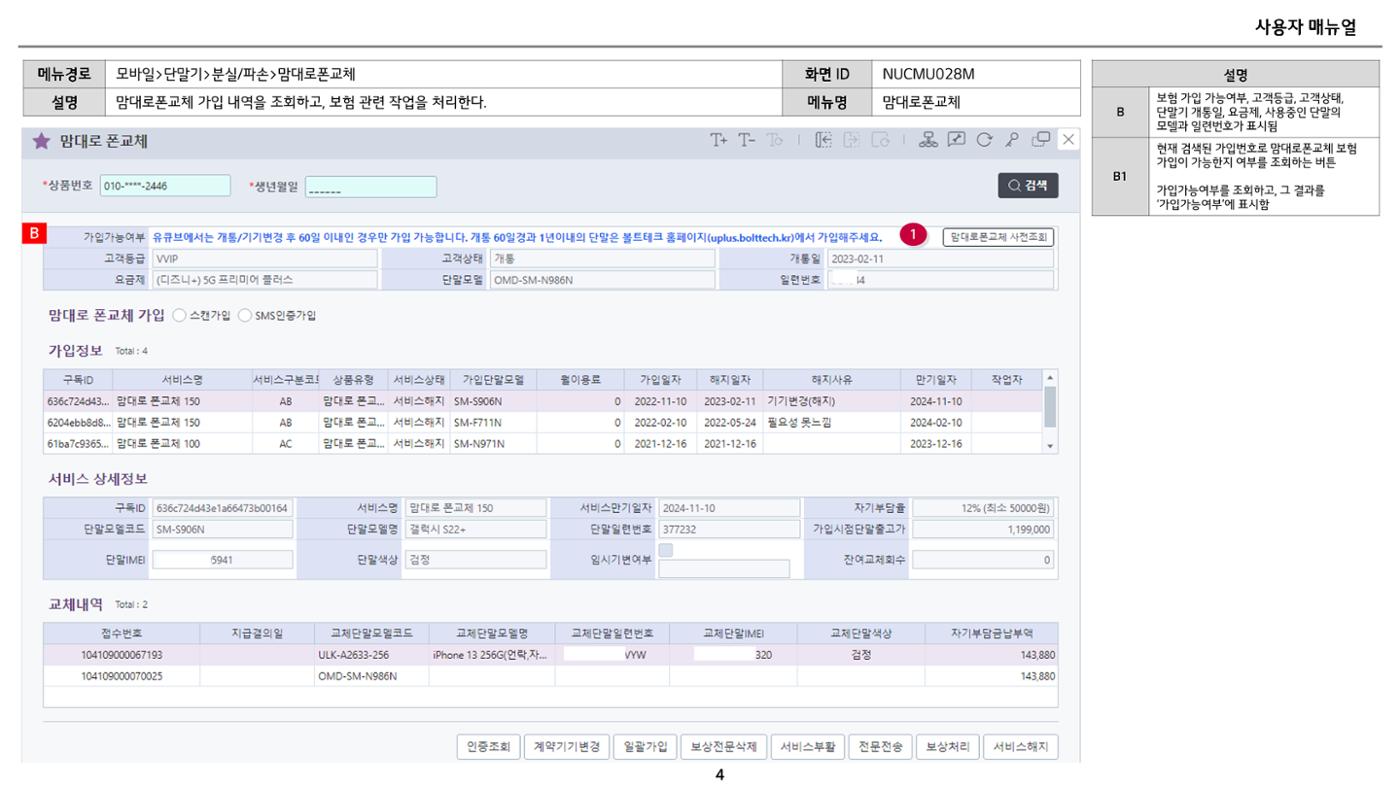Sort by the 만기일자 column header
The height and width of the screenshot is (788, 1400).
[936, 380]
